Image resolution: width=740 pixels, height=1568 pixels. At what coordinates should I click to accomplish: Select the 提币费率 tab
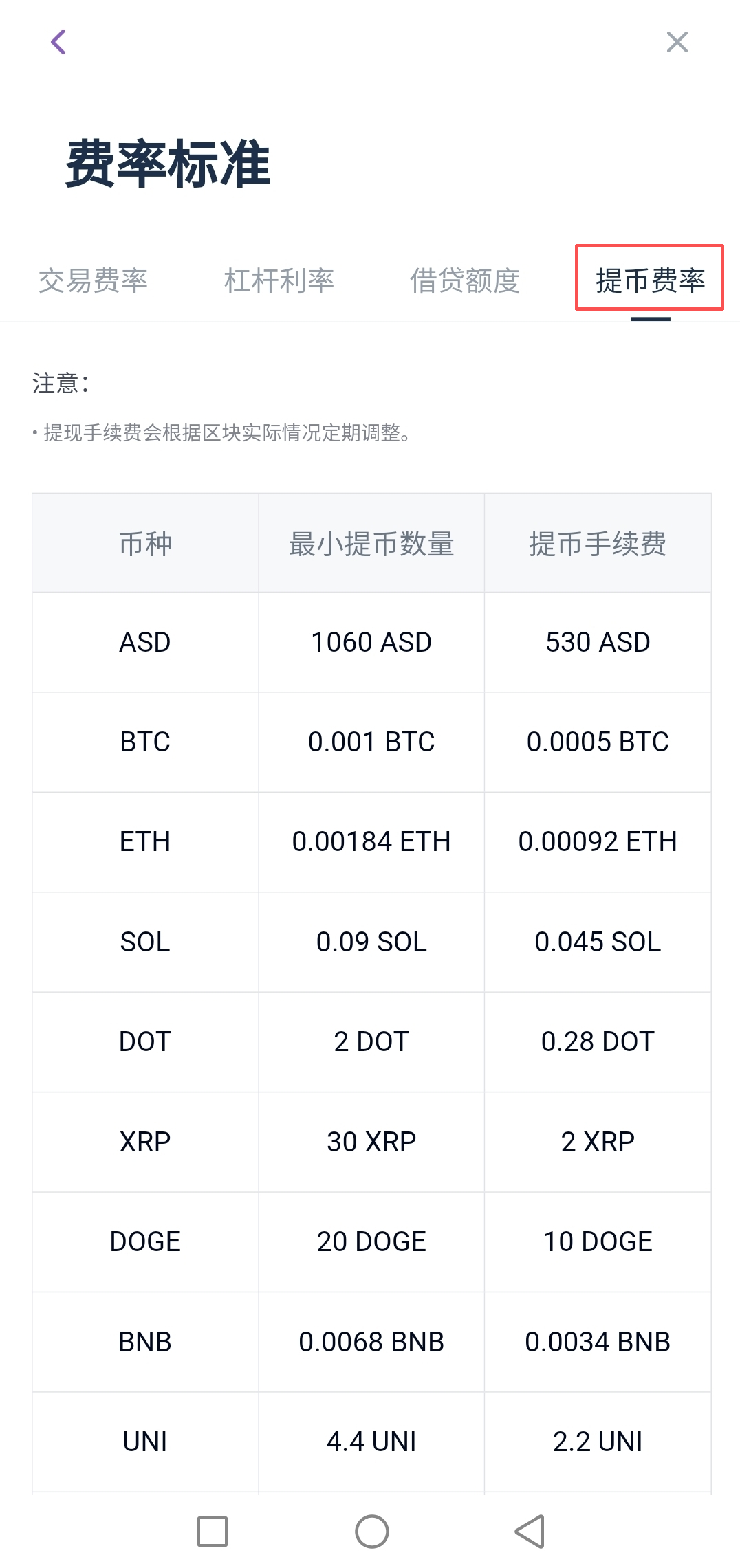coord(650,280)
